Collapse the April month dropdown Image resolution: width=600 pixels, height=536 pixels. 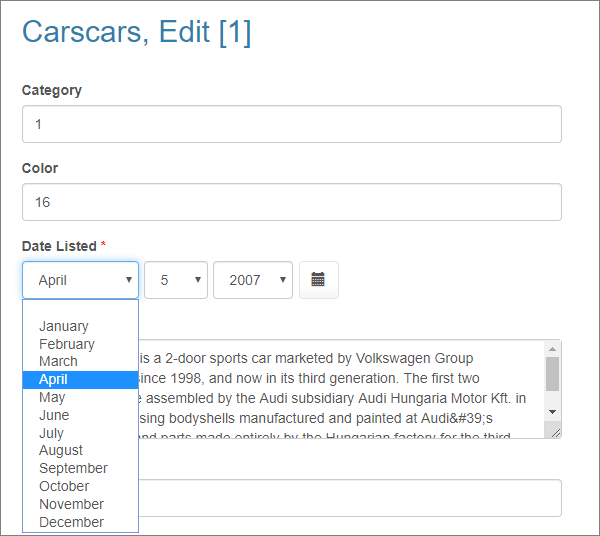click(x=80, y=280)
